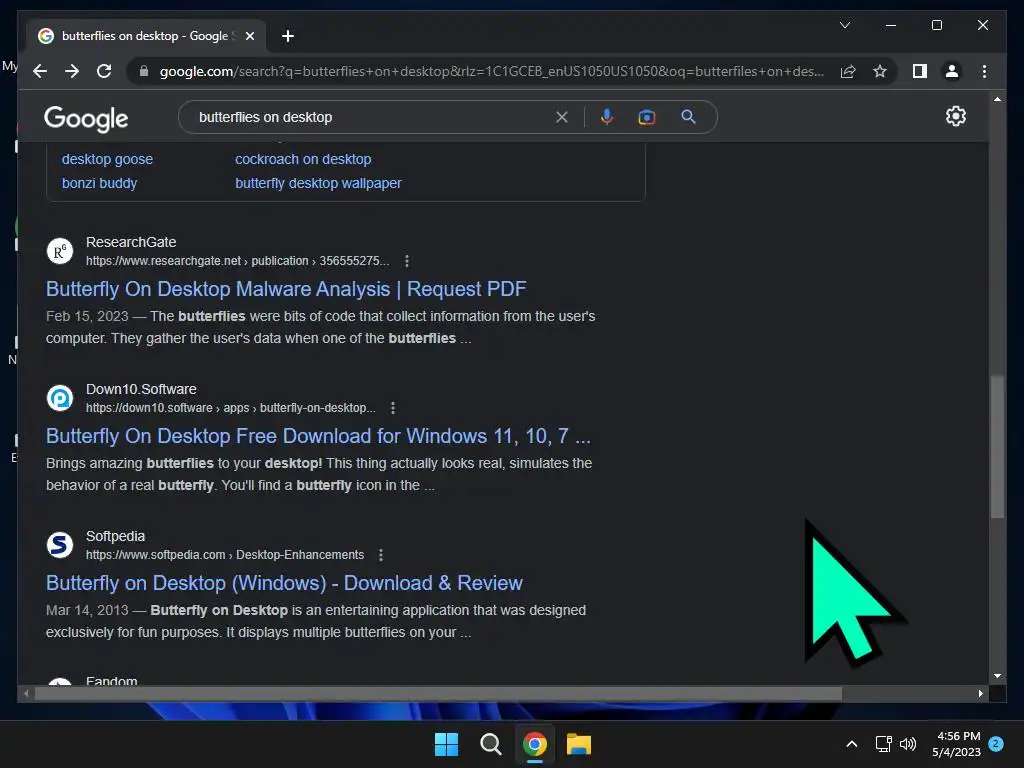Click the vertical scrollbar up arrow
This screenshot has height=768, width=1024.
pyautogui.click(x=997, y=99)
